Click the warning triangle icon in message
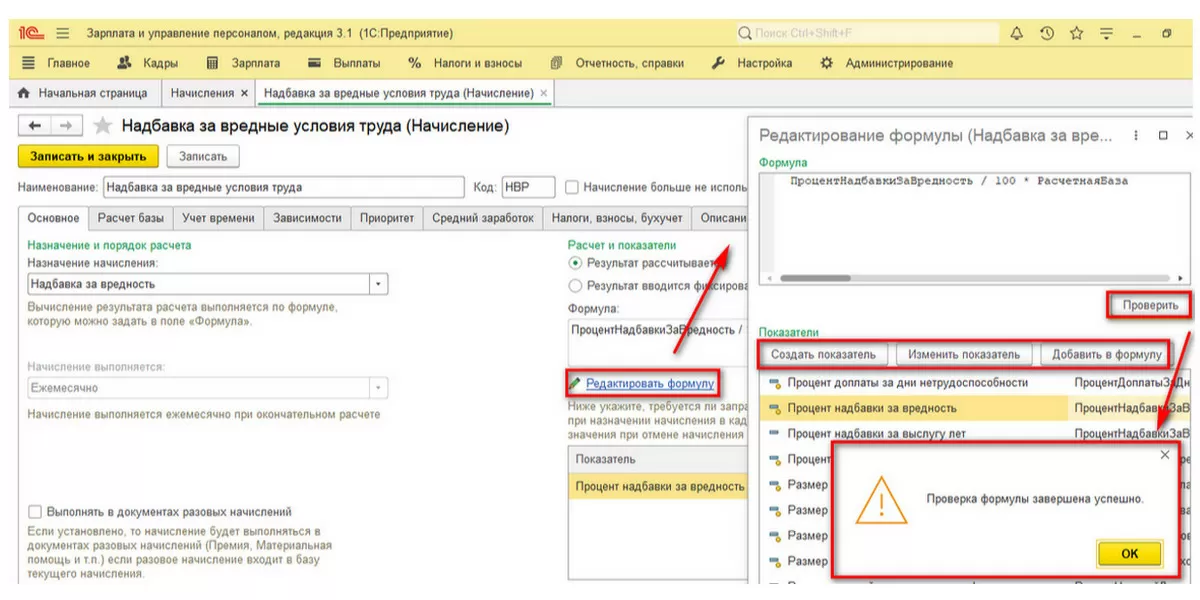Image resolution: width=1200 pixels, height=600 pixels. point(881,499)
